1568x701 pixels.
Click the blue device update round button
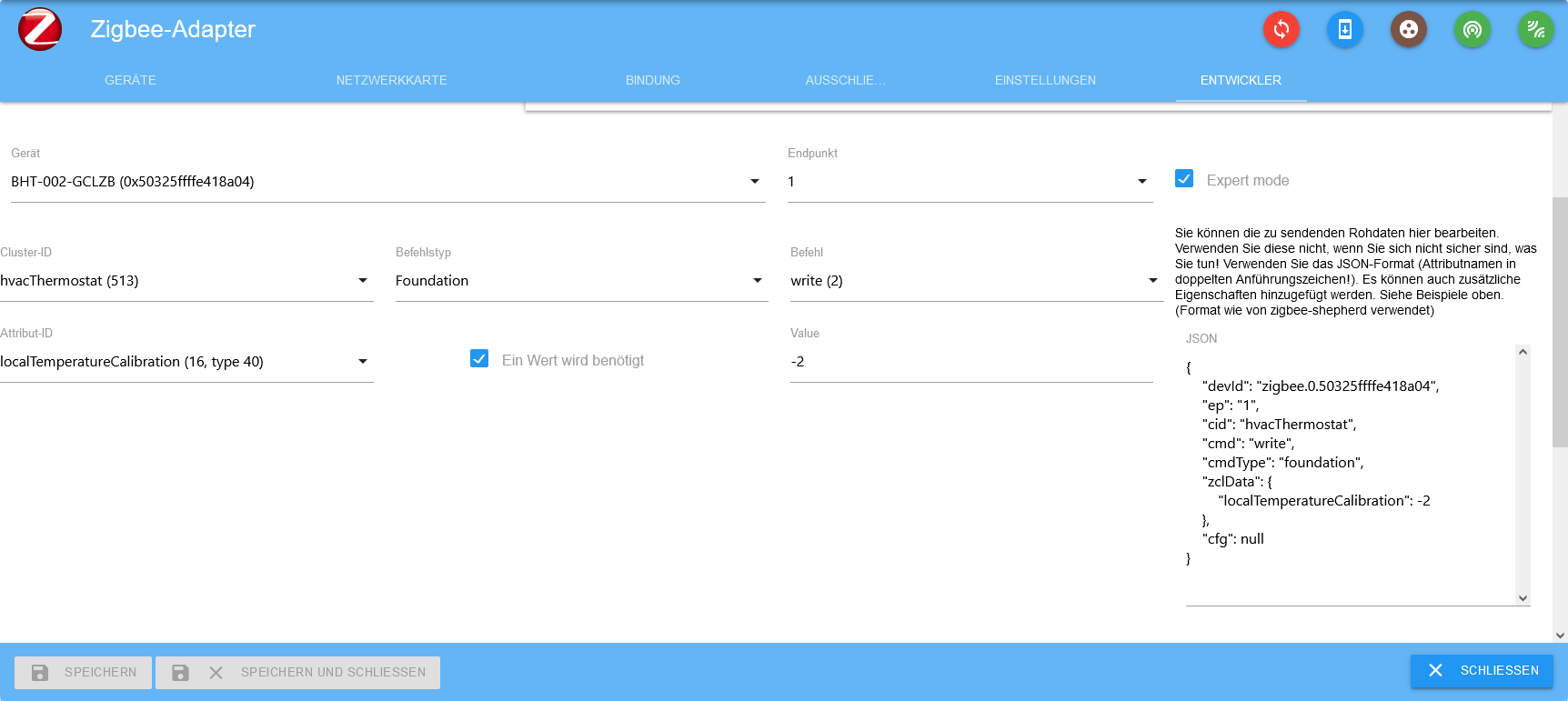pyautogui.click(x=1345, y=29)
